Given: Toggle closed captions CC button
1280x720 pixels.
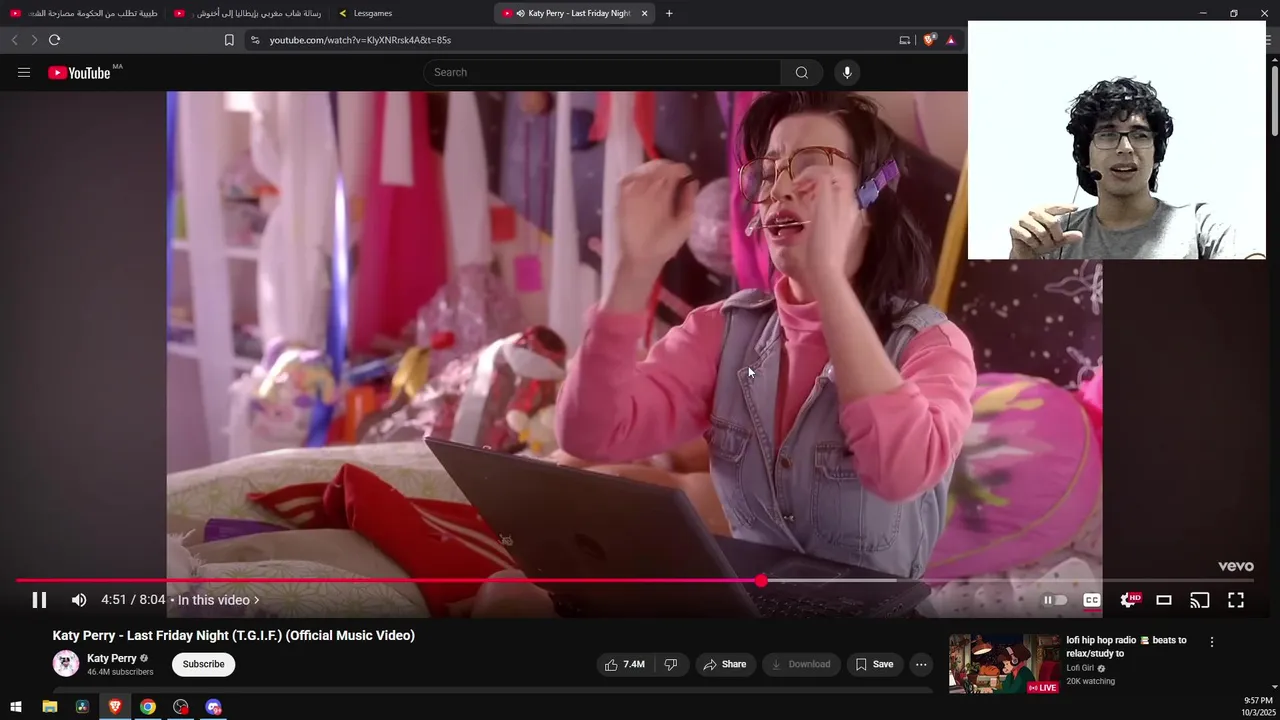Looking at the screenshot, I should [1092, 600].
